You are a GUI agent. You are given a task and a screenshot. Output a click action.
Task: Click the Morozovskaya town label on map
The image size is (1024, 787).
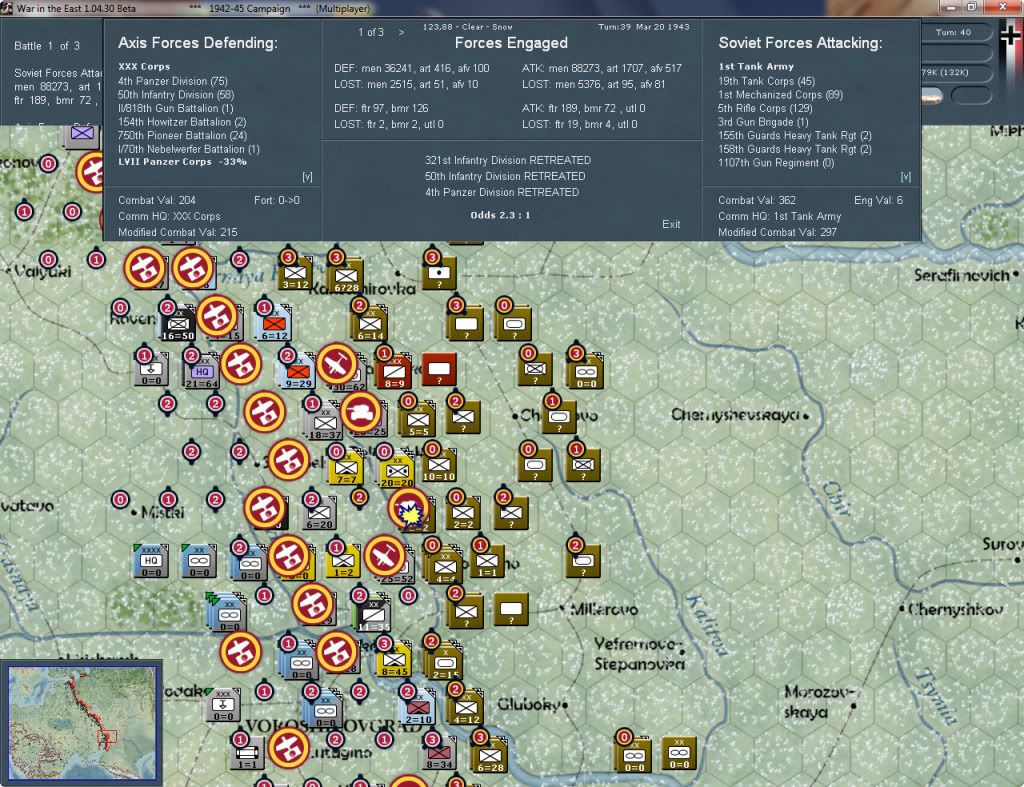pos(819,701)
